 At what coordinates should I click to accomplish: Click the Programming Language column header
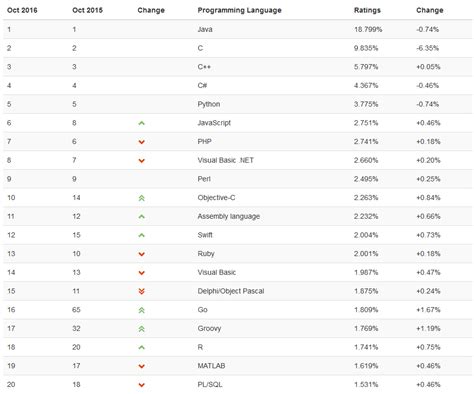coord(239,10)
